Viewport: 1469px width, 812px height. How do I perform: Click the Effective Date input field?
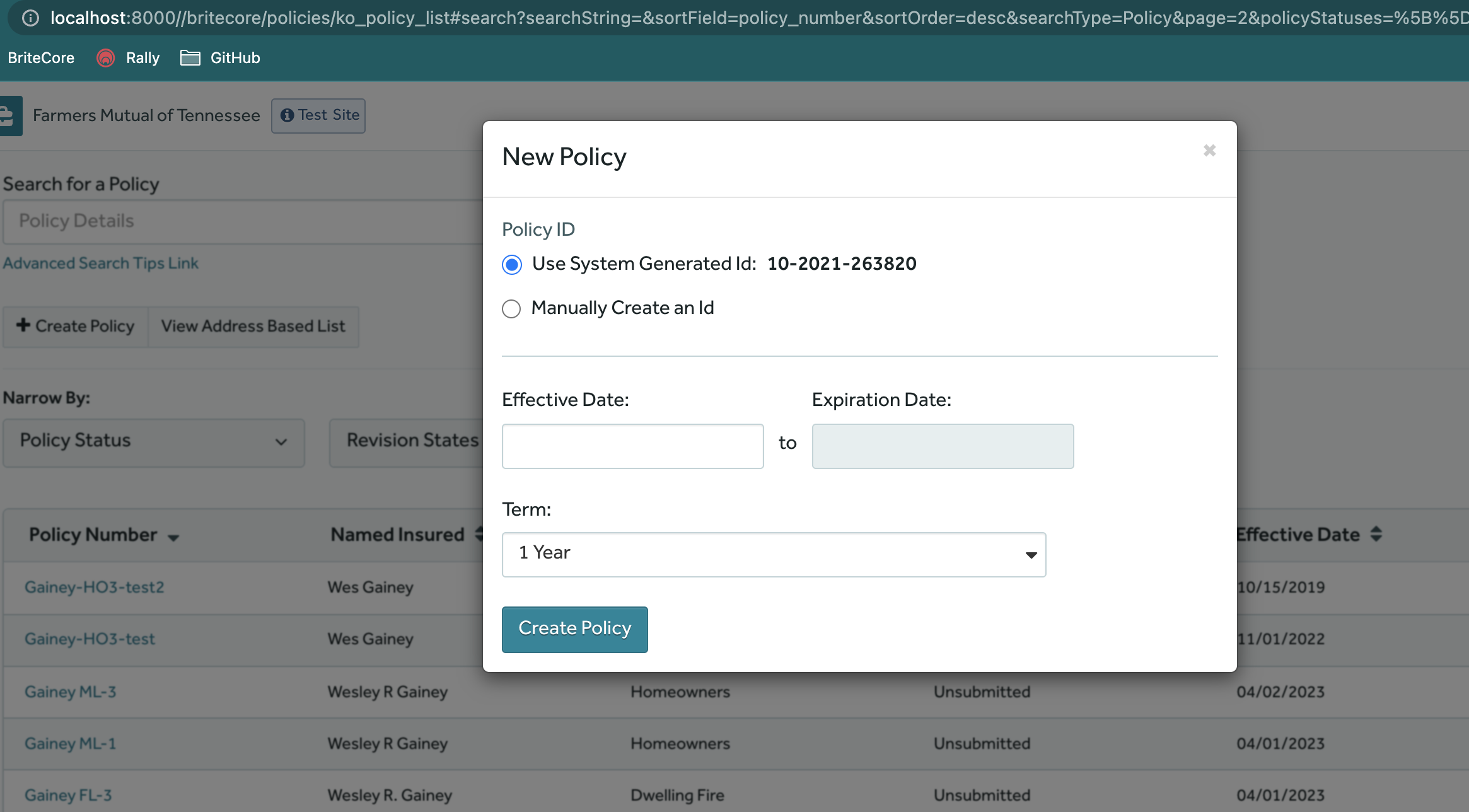(x=632, y=446)
